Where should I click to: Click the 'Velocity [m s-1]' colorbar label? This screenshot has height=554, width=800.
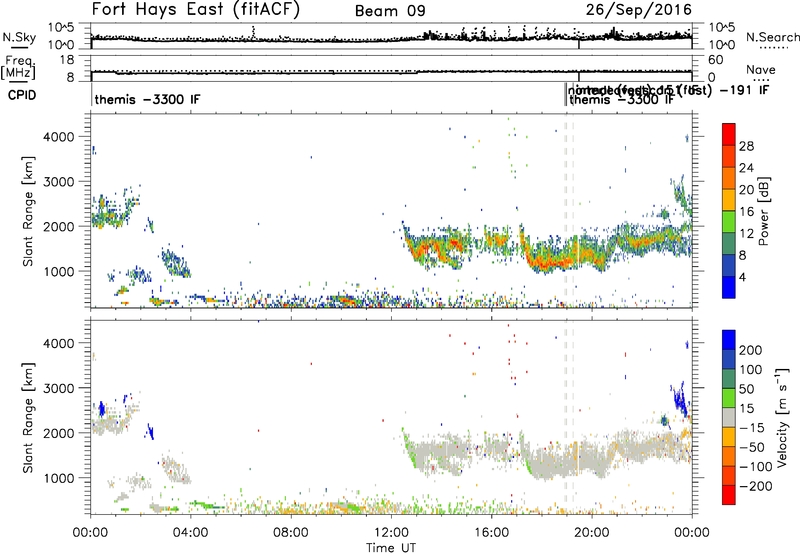(782, 417)
